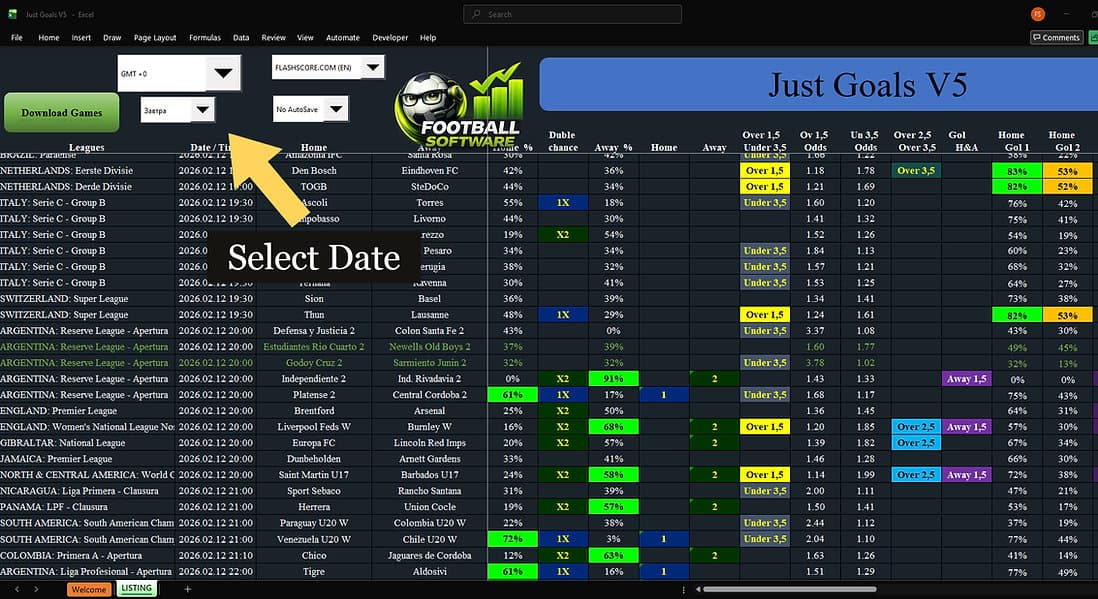Select Away 1,5 cell in Independiente 2 row
Image resolution: width=1098 pixels, height=599 pixels.
[966, 379]
